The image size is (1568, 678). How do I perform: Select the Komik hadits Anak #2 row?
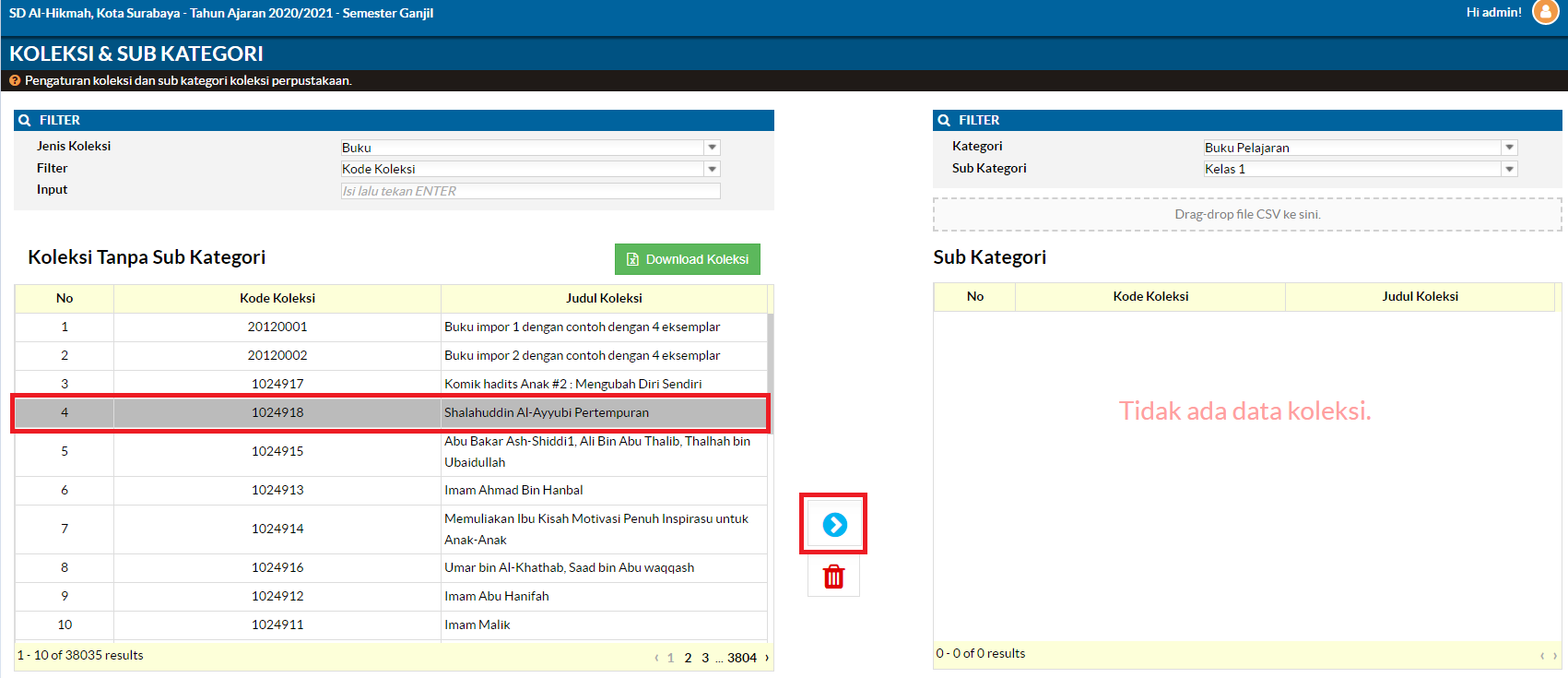(391, 384)
